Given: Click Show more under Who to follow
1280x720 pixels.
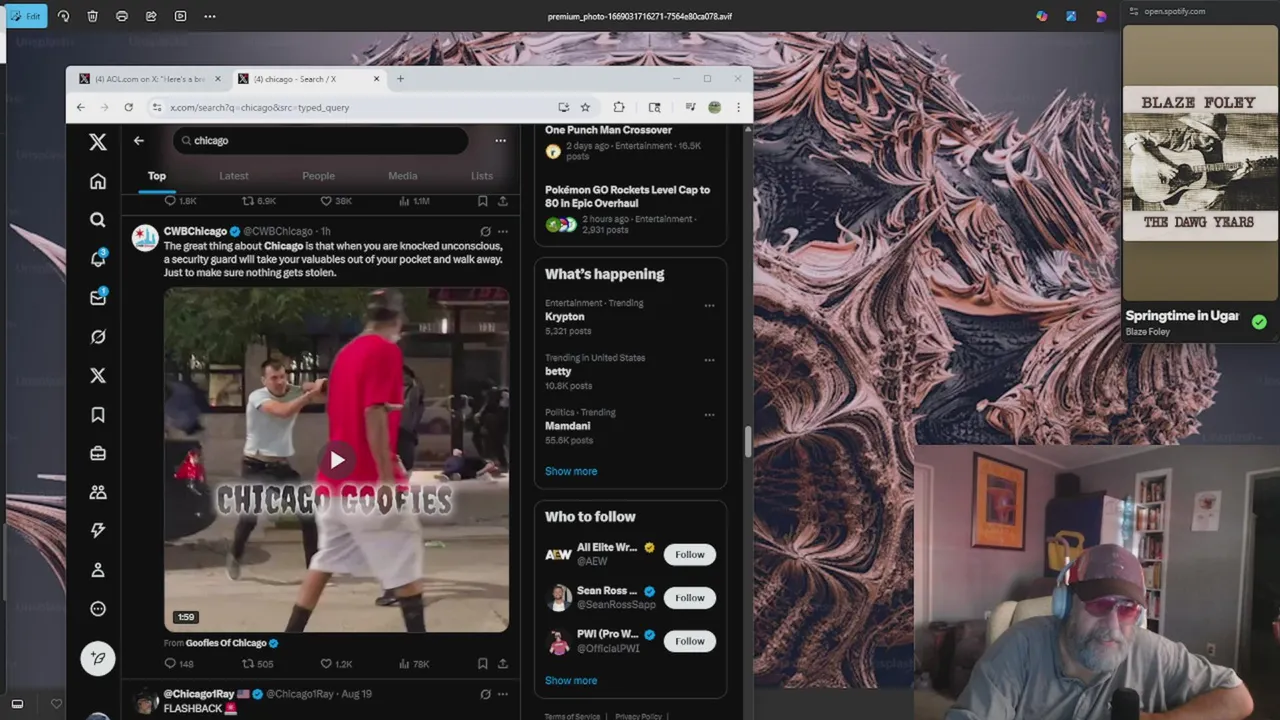Looking at the screenshot, I should click(571, 680).
